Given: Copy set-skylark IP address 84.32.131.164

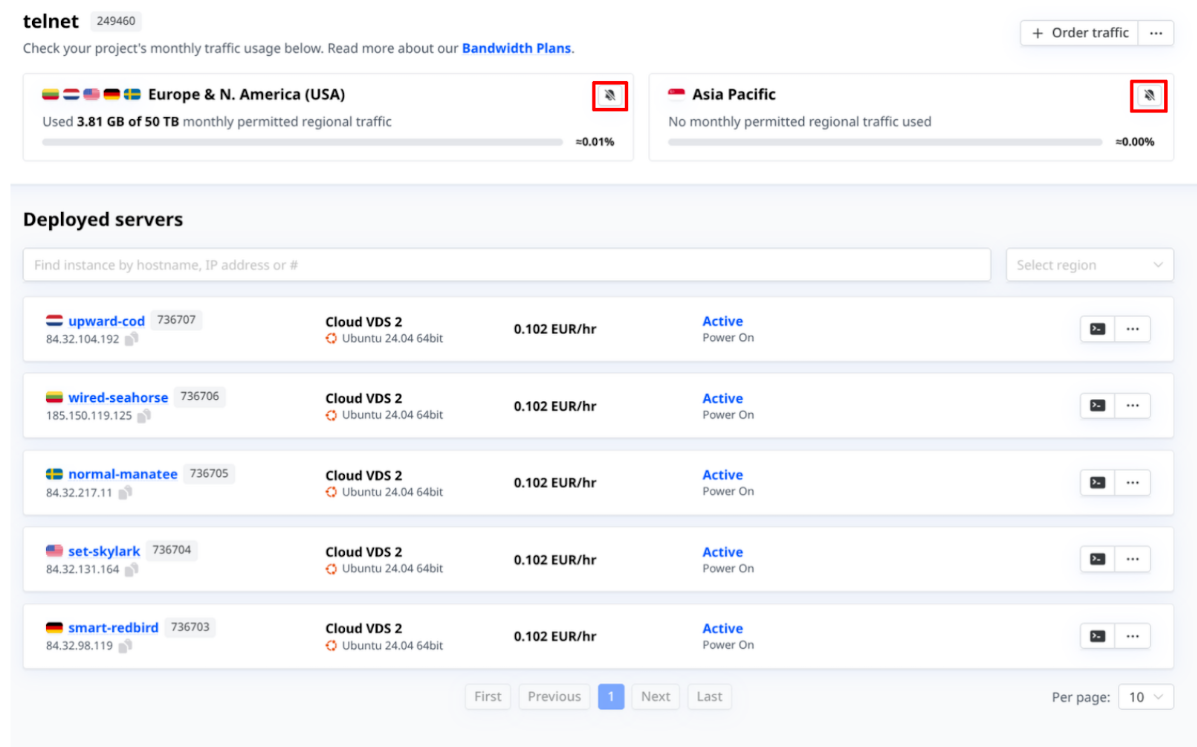Looking at the screenshot, I should point(131,570).
